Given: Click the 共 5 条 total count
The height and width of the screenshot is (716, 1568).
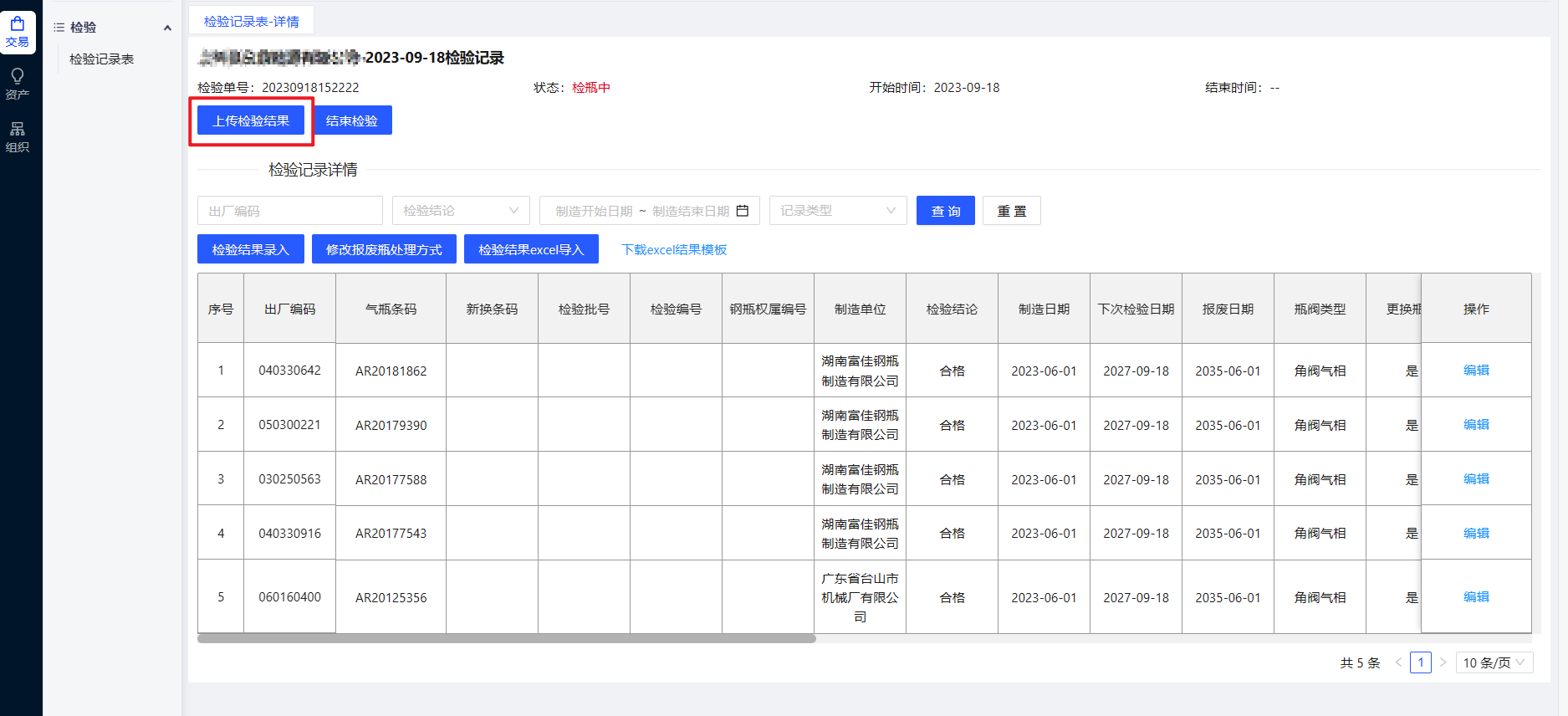Looking at the screenshot, I should [x=1360, y=662].
